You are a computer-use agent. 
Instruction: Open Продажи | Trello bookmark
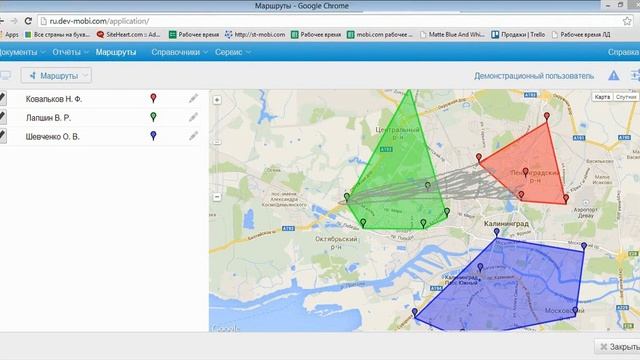click(x=518, y=35)
